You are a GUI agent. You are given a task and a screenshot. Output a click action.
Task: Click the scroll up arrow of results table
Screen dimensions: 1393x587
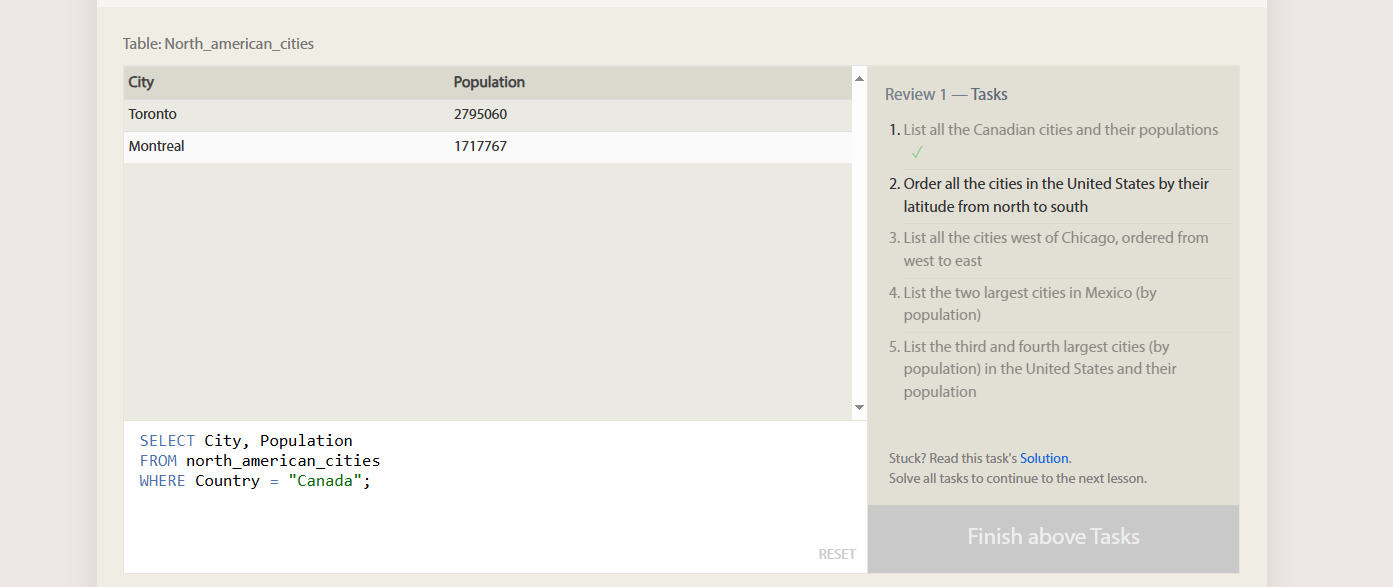tap(859, 77)
